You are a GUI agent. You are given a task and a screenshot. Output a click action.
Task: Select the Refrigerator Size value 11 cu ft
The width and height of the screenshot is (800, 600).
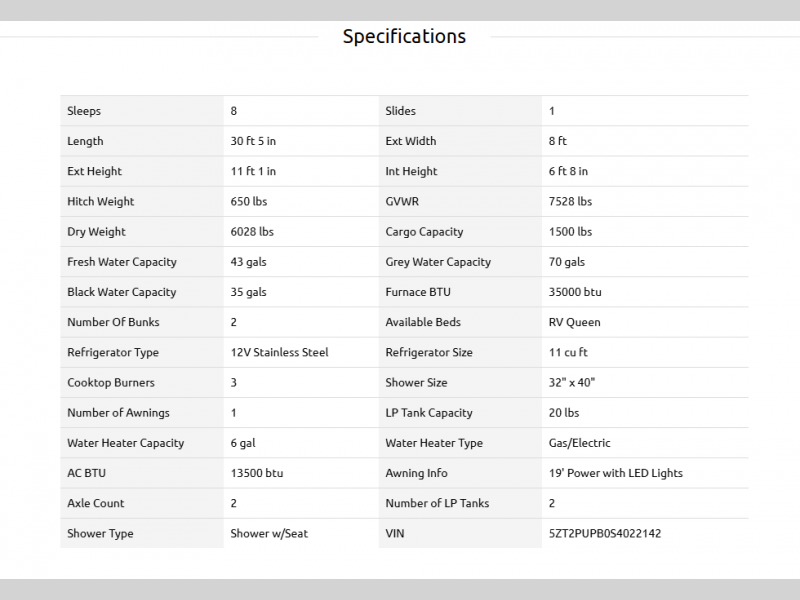(x=570, y=352)
